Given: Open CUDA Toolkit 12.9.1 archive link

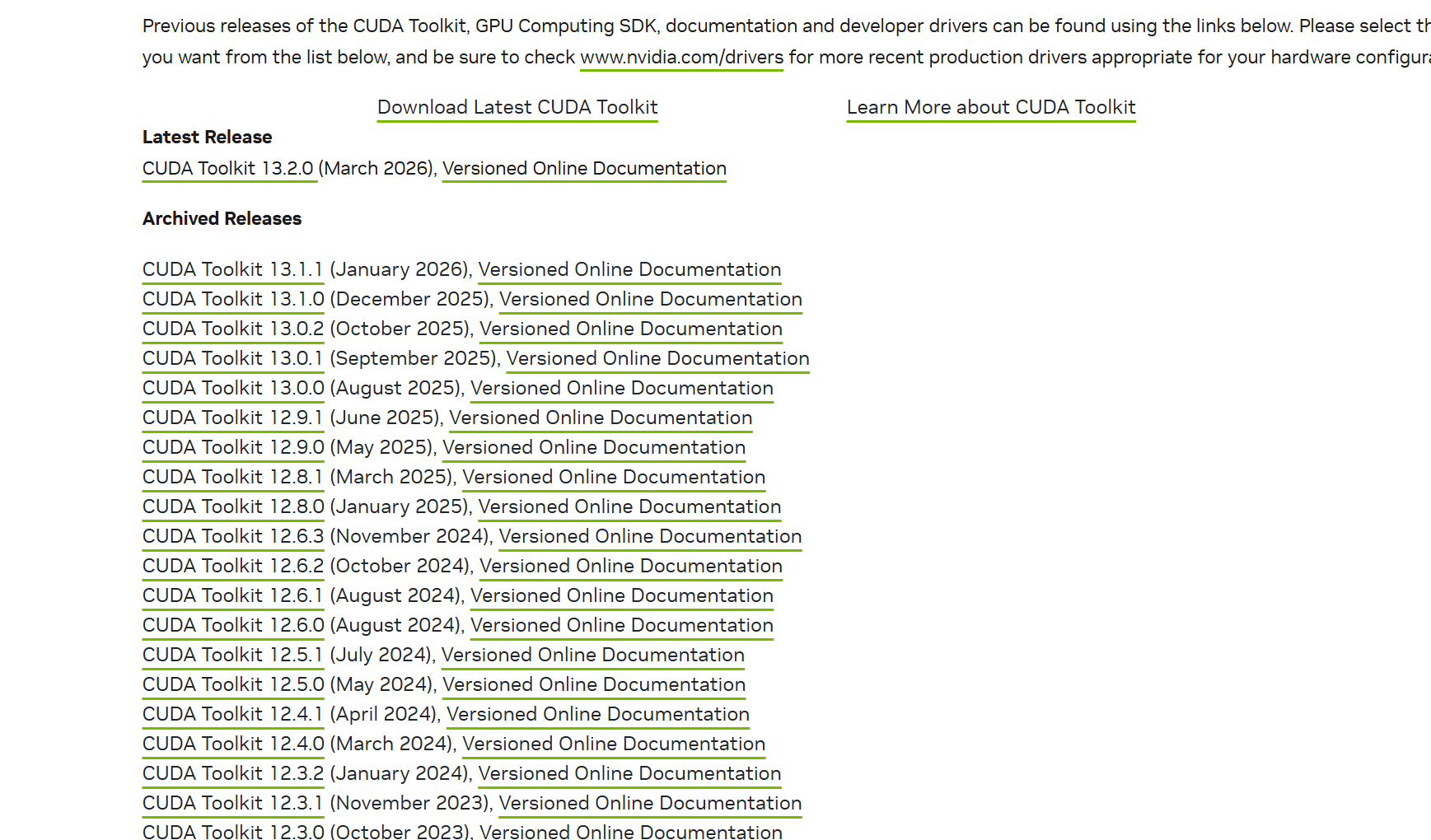Looking at the screenshot, I should (x=233, y=418).
